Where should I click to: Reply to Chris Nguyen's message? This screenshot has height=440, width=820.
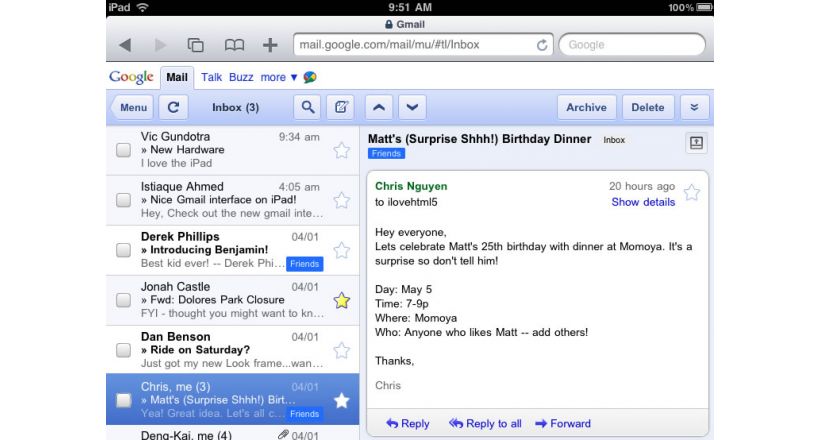407,424
